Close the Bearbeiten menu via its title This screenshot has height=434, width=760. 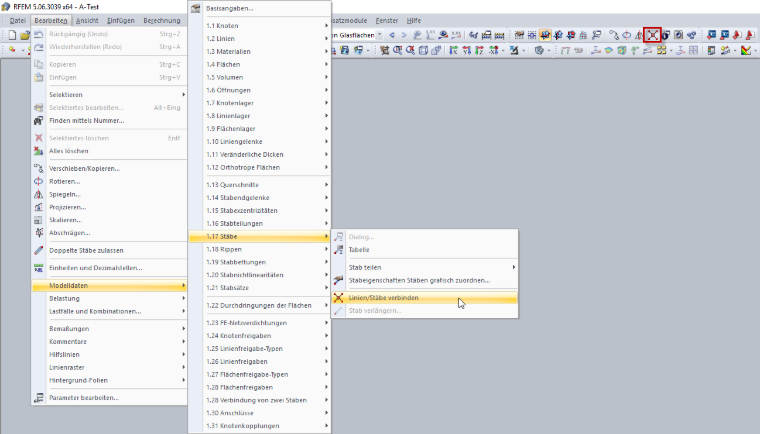51,20
